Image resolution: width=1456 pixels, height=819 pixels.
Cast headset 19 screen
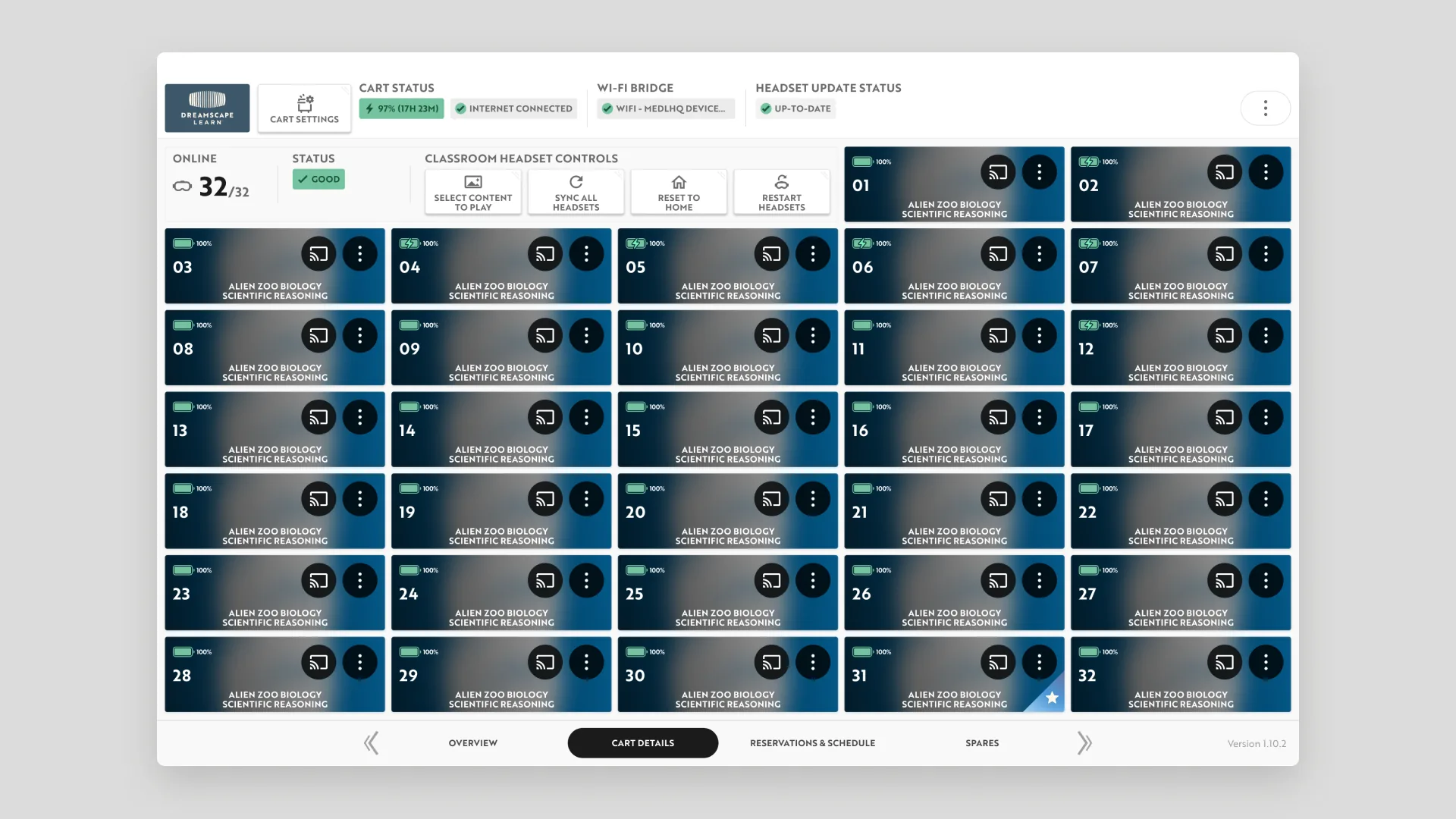[x=545, y=499]
